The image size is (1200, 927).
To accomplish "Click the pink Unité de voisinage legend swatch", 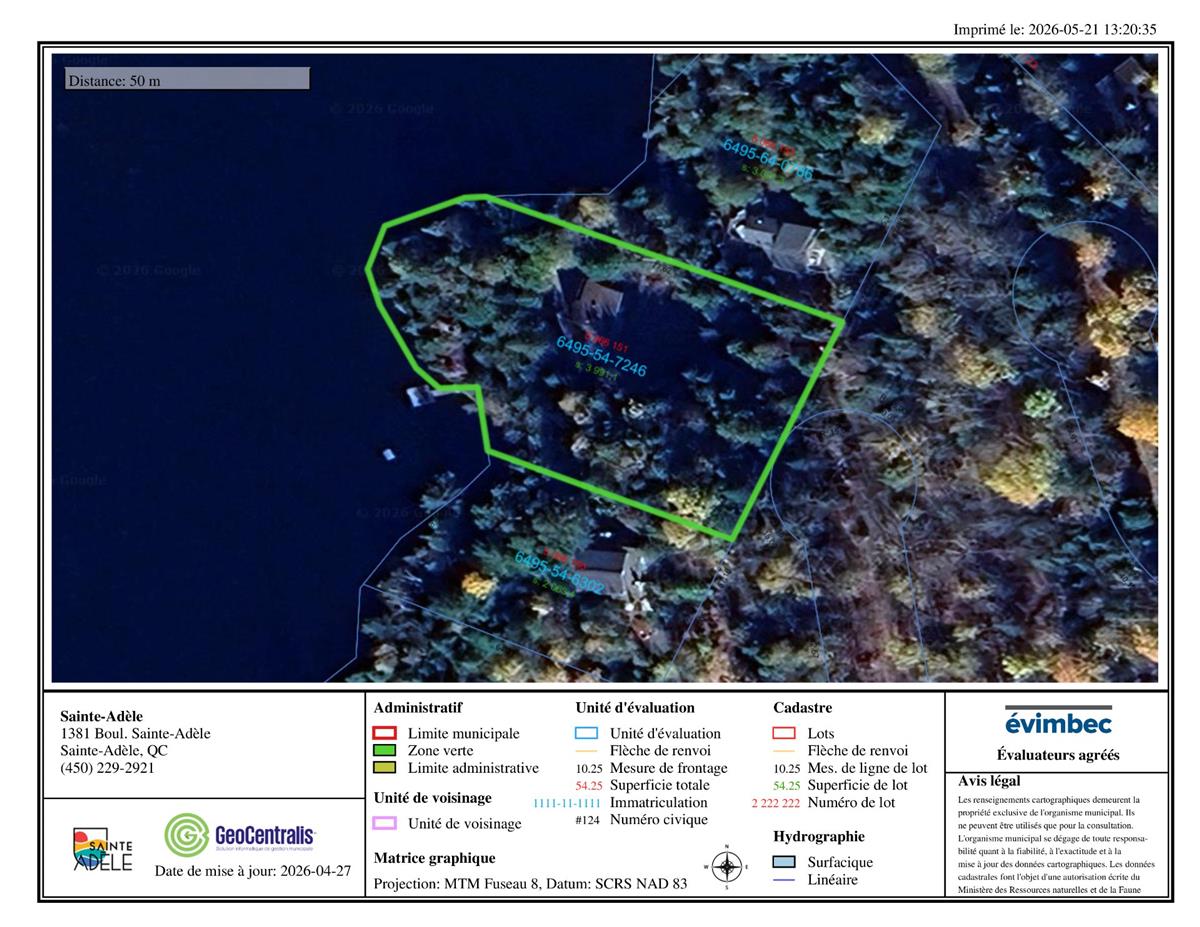I will pos(385,824).
